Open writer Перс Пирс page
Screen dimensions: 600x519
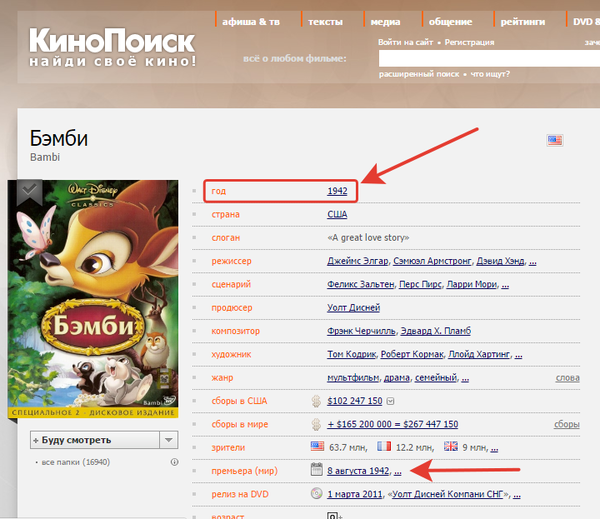[420, 284]
